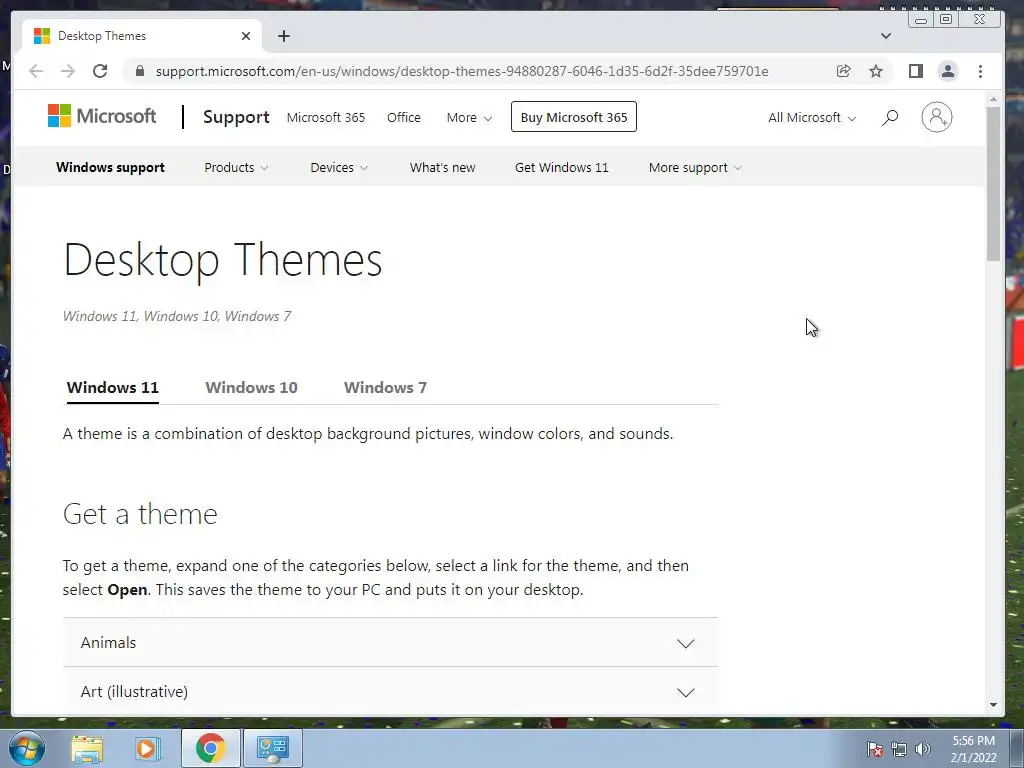Click the Microsoft logo
Image resolution: width=1024 pixels, height=768 pixels.
[x=102, y=116]
